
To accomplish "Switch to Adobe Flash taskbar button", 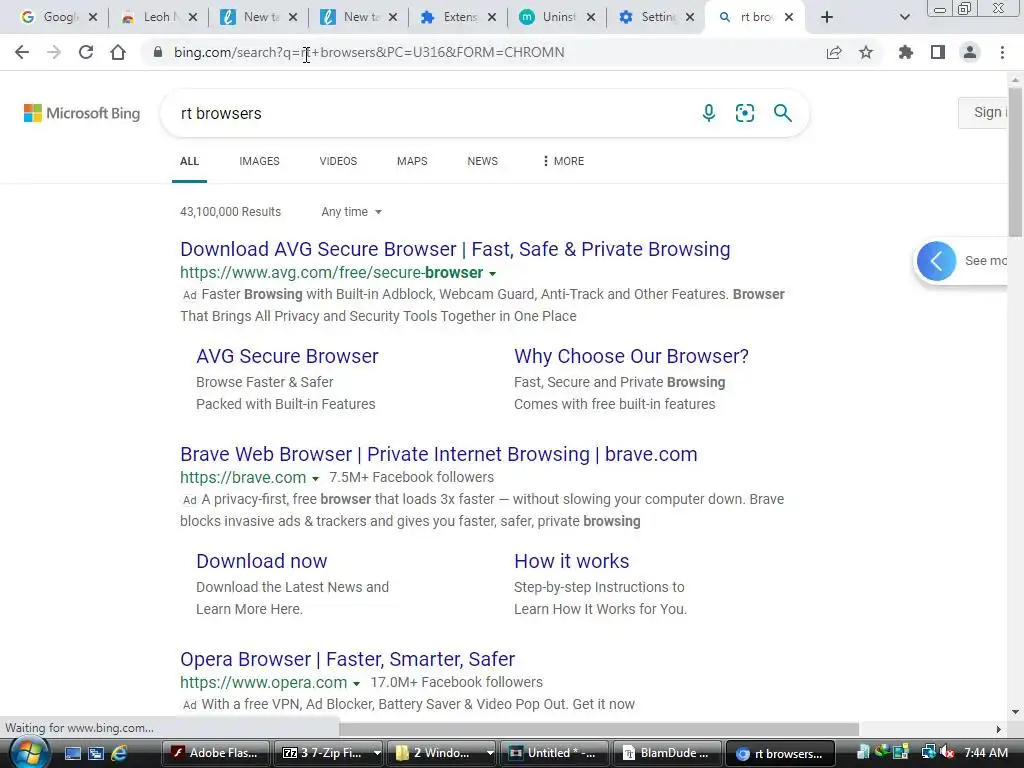I will point(215,753).
